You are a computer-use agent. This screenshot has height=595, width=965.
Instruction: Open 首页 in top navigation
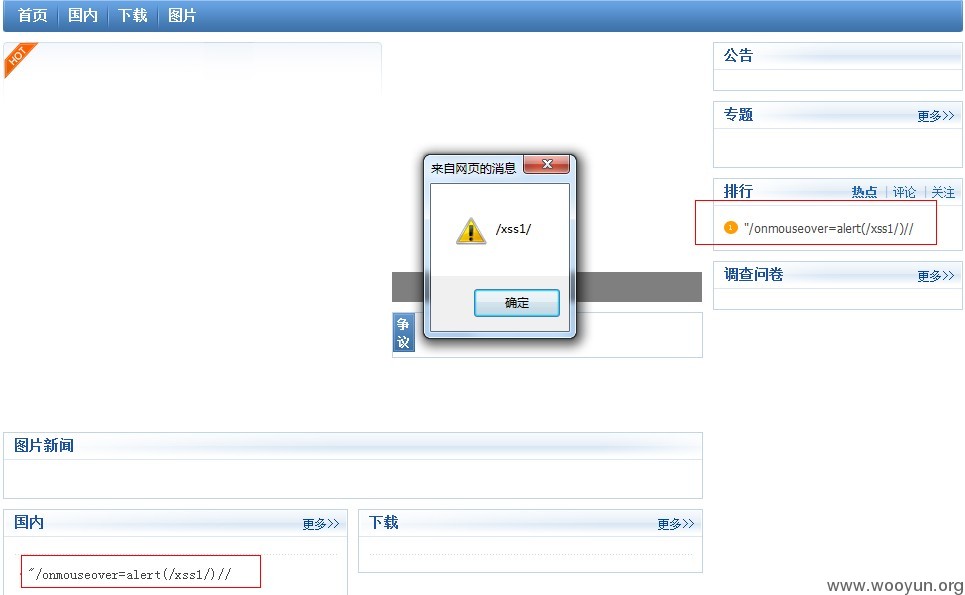point(33,15)
